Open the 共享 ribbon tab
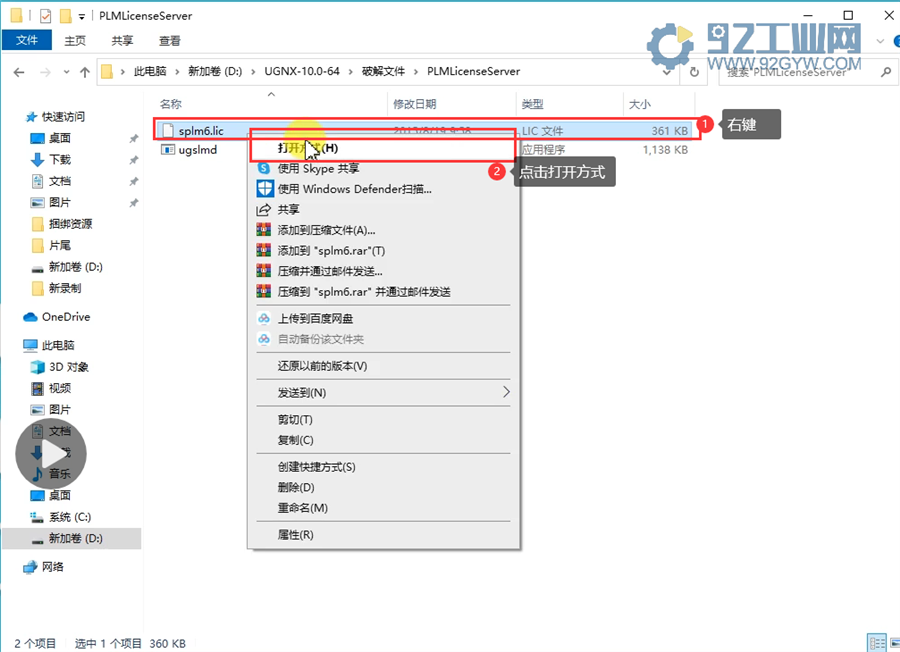The image size is (900, 652). coord(122,40)
